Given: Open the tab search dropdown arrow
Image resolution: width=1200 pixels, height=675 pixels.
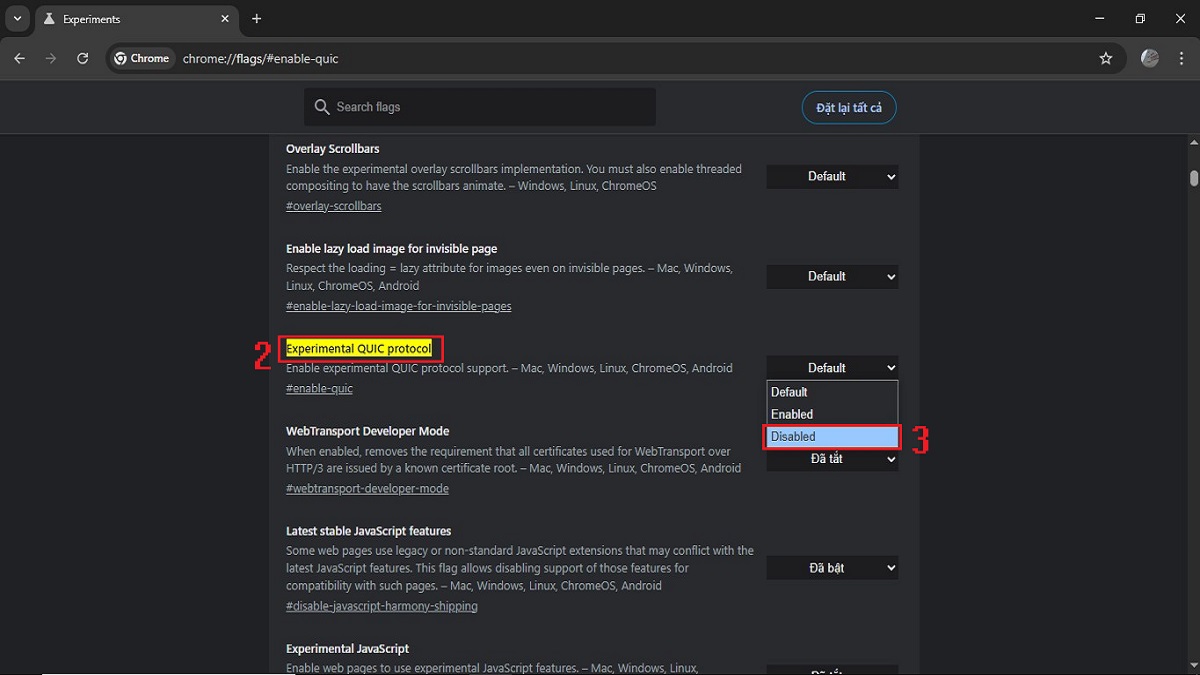Looking at the screenshot, I should pyautogui.click(x=17, y=19).
